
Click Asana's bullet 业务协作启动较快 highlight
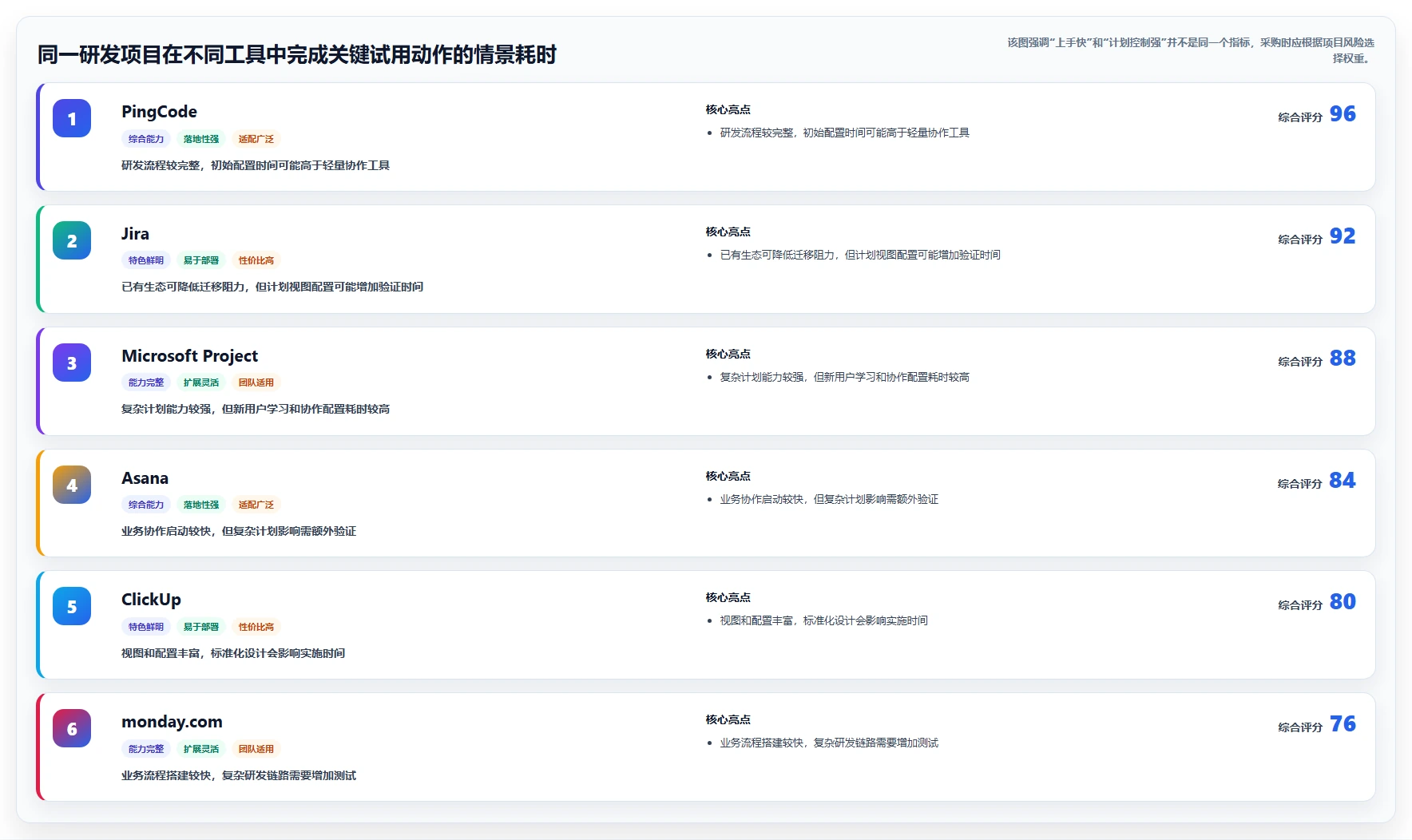click(x=829, y=500)
